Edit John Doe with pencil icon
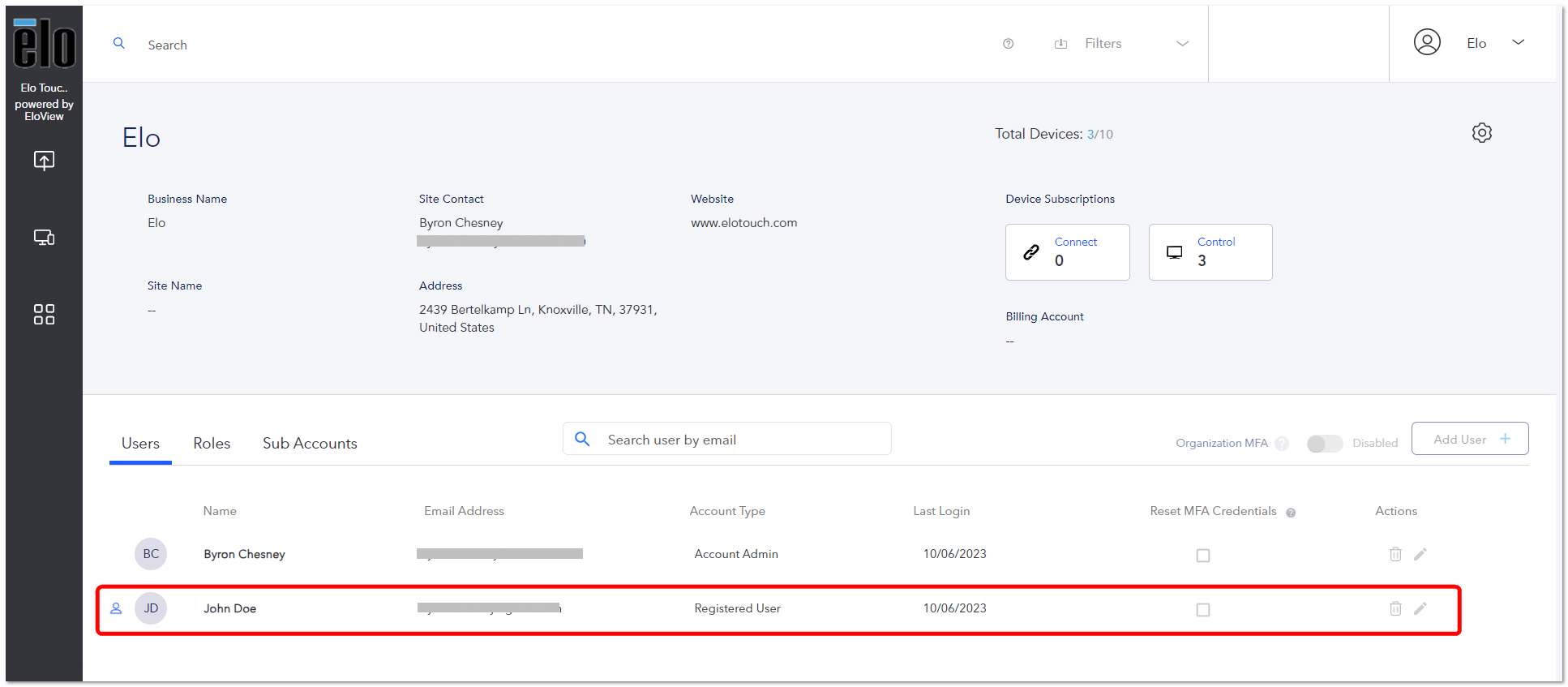Image resolution: width=1568 pixels, height=687 pixels. (1420, 608)
